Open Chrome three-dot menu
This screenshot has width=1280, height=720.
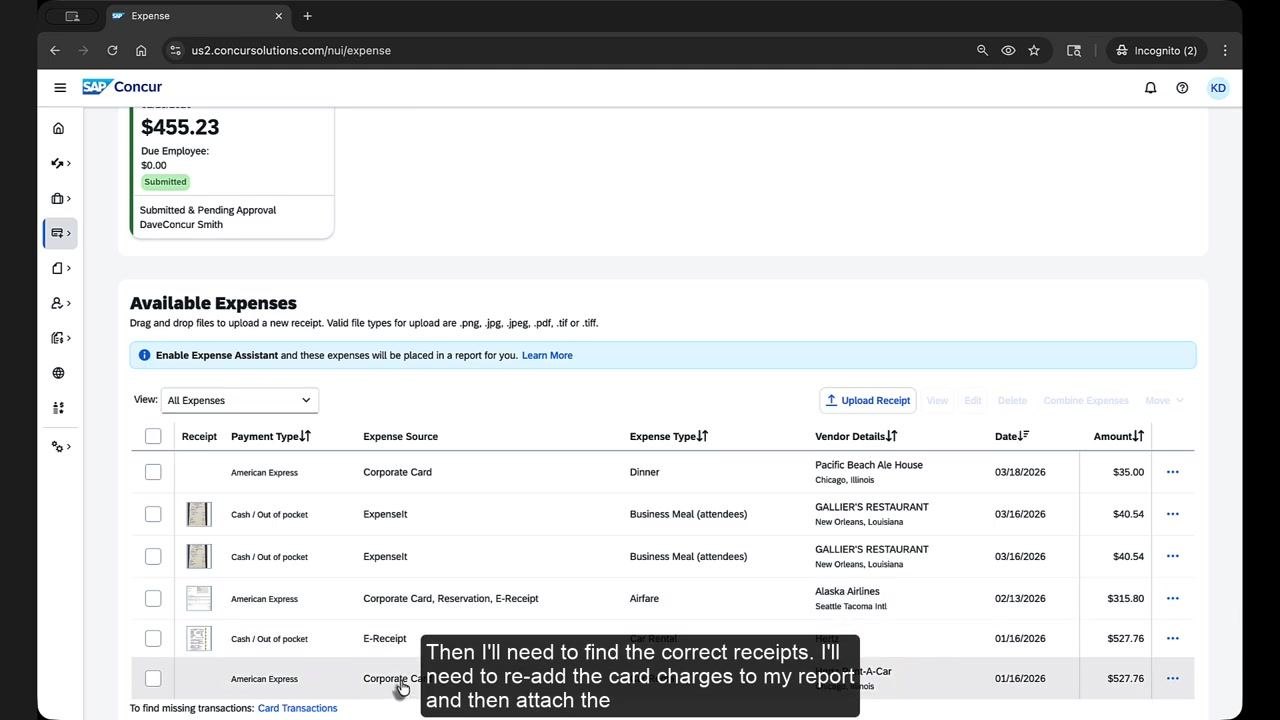click(x=1225, y=50)
